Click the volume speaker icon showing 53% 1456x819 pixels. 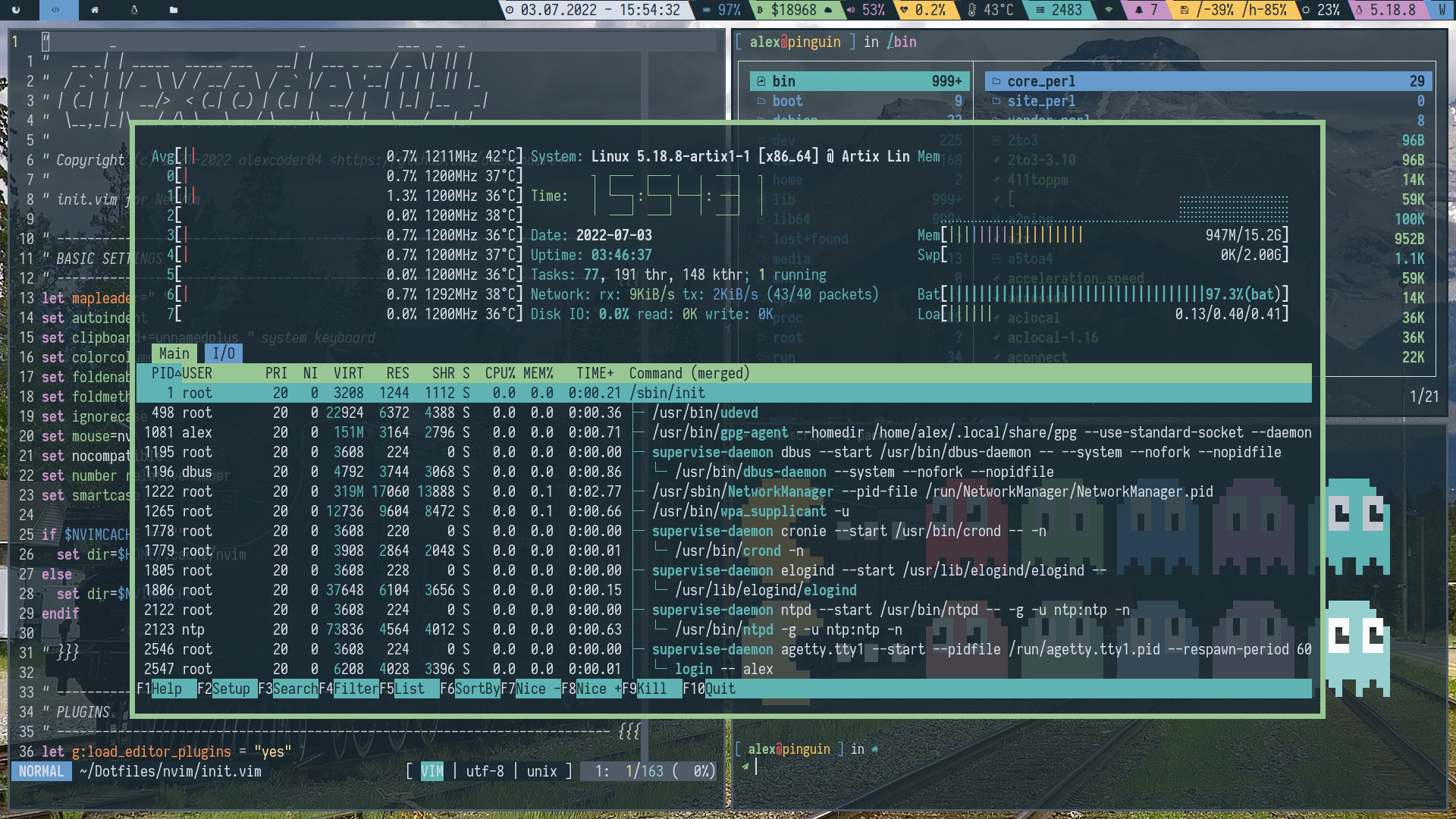click(x=851, y=10)
